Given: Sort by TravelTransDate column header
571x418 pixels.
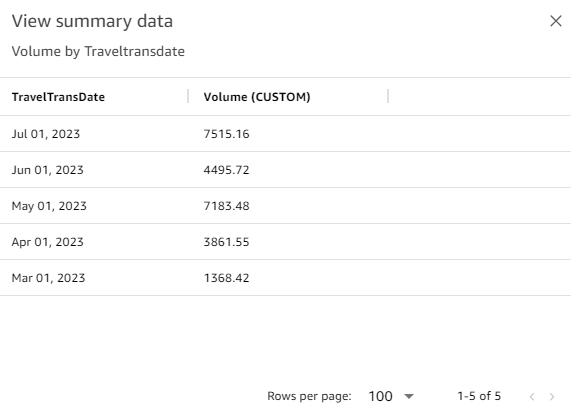Looking at the screenshot, I should click(x=58, y=97).
